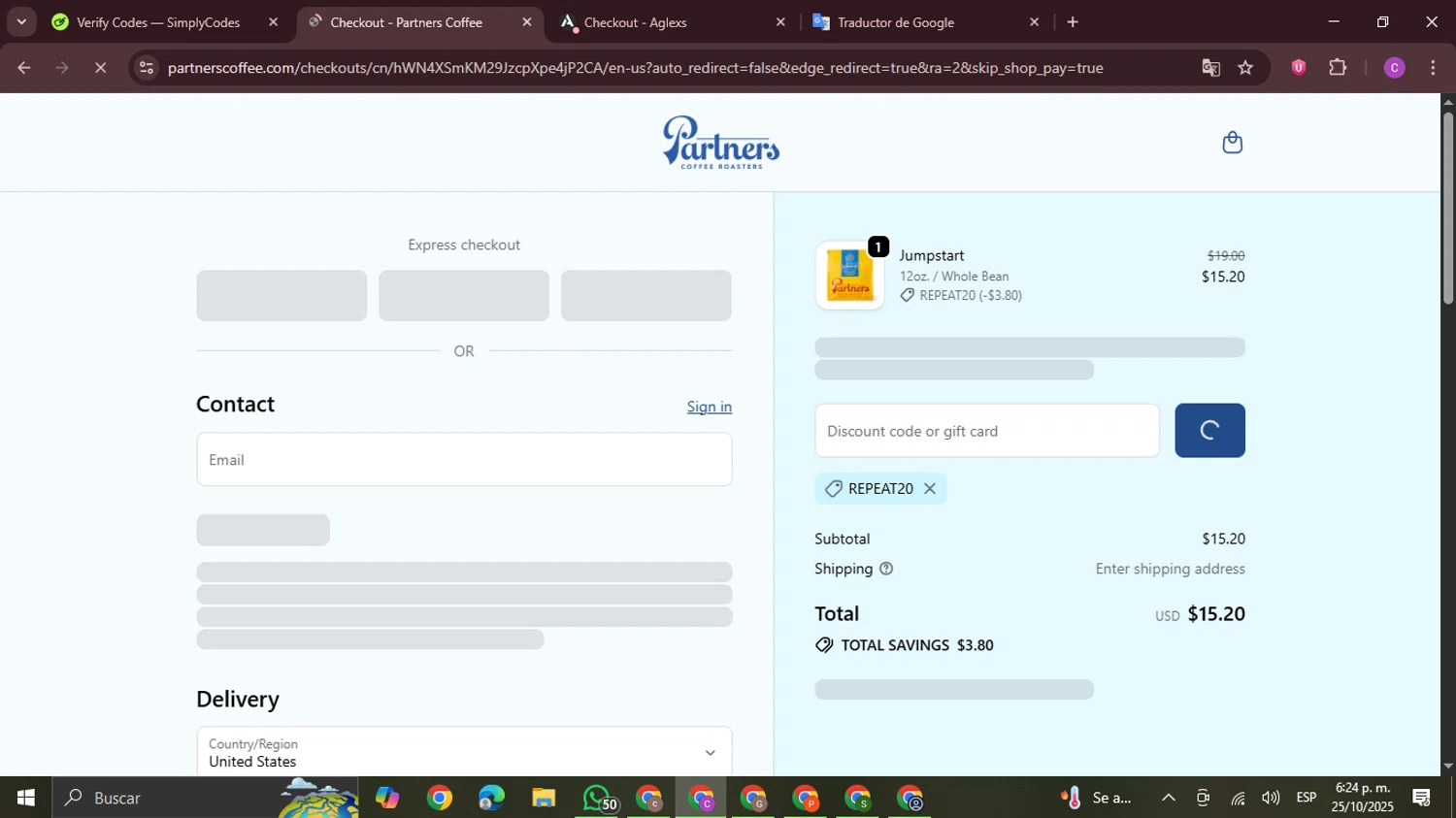The height and width of the screenshot is (818, 1456).
Task: Open File Explorer from the taskbar
Action: tap(544, 798)
